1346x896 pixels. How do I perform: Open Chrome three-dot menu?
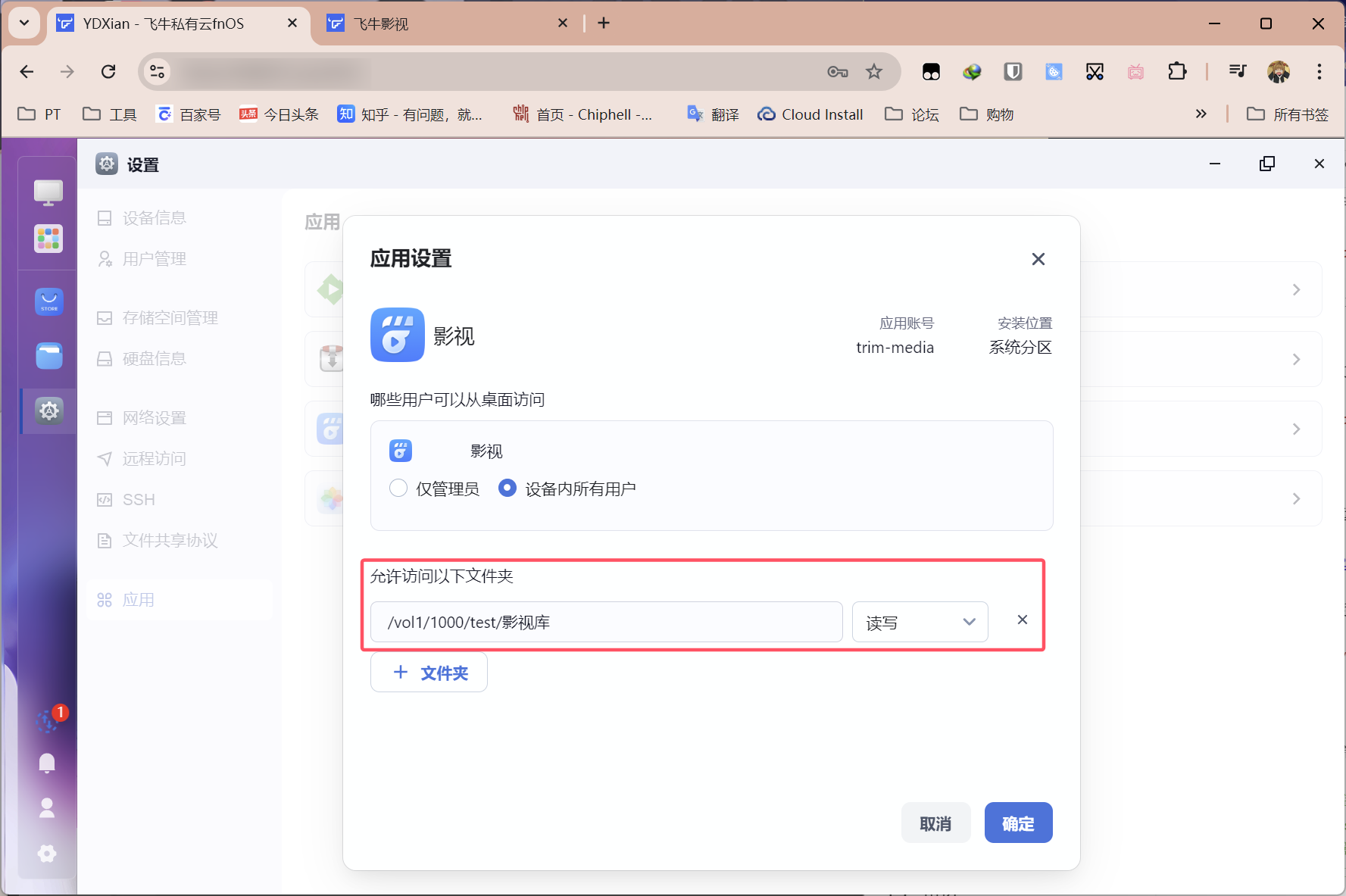click(x=1319, y=71)
